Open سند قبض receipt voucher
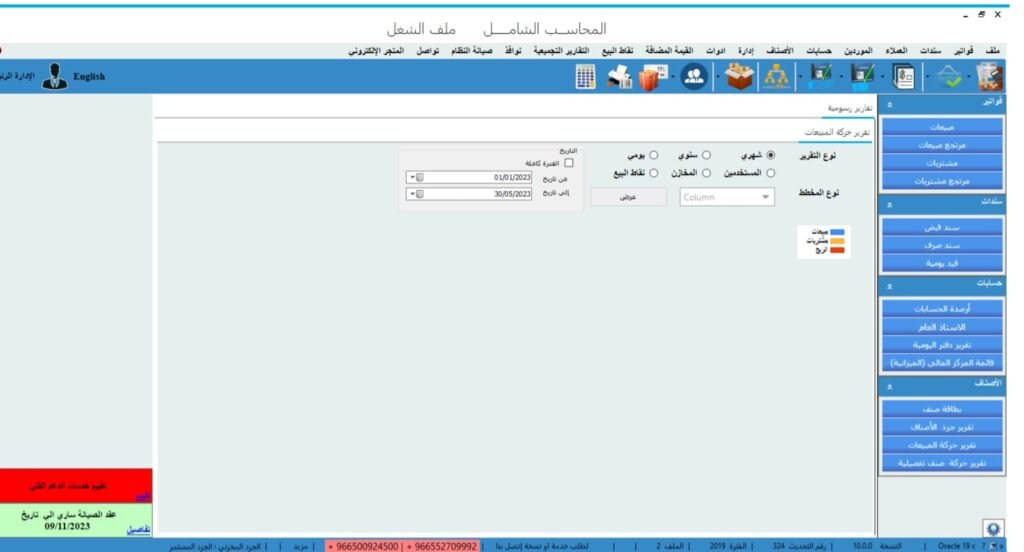1024x552 pixels. point(942,227)
